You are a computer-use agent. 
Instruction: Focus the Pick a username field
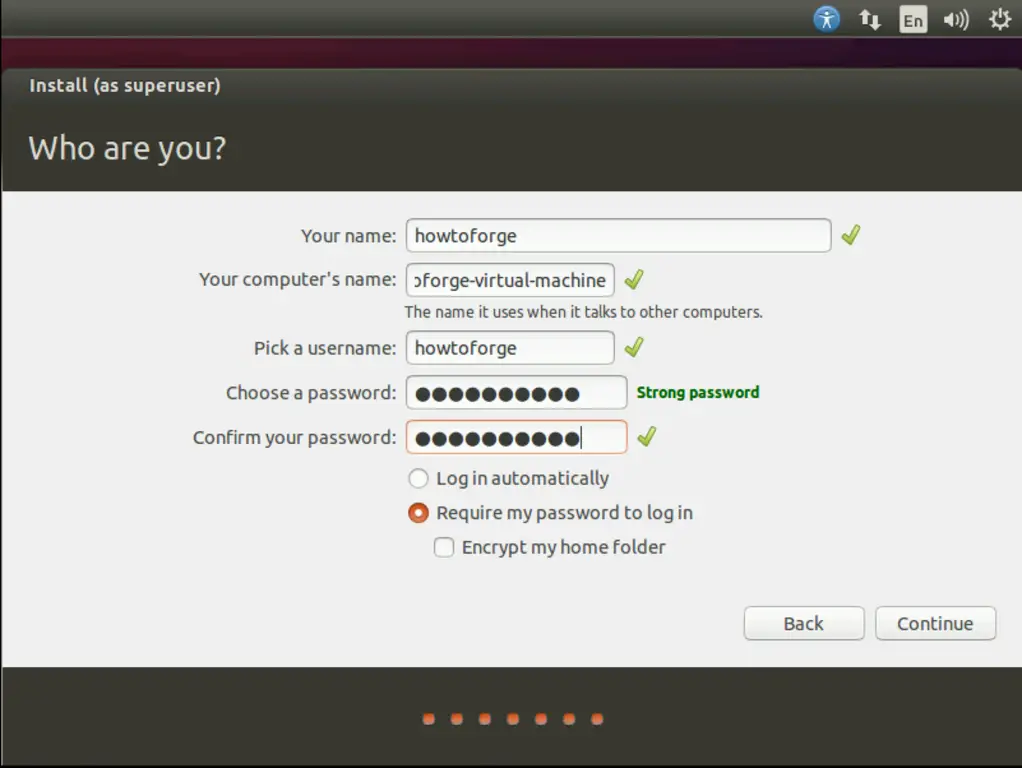pyautogui.click(x=510, y=347)
